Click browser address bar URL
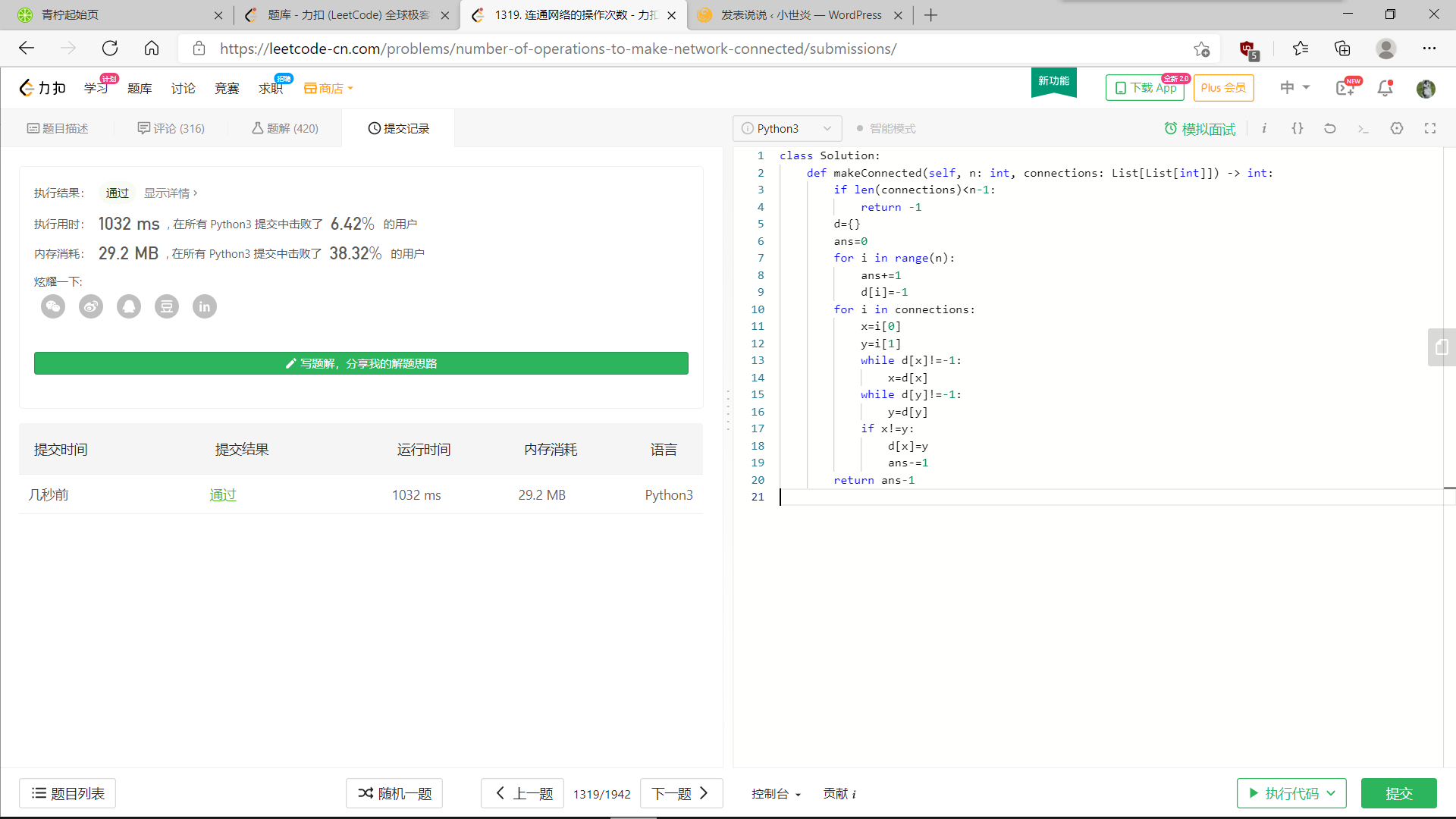Viewport: 1456px width, 819px height. (557, 49)
